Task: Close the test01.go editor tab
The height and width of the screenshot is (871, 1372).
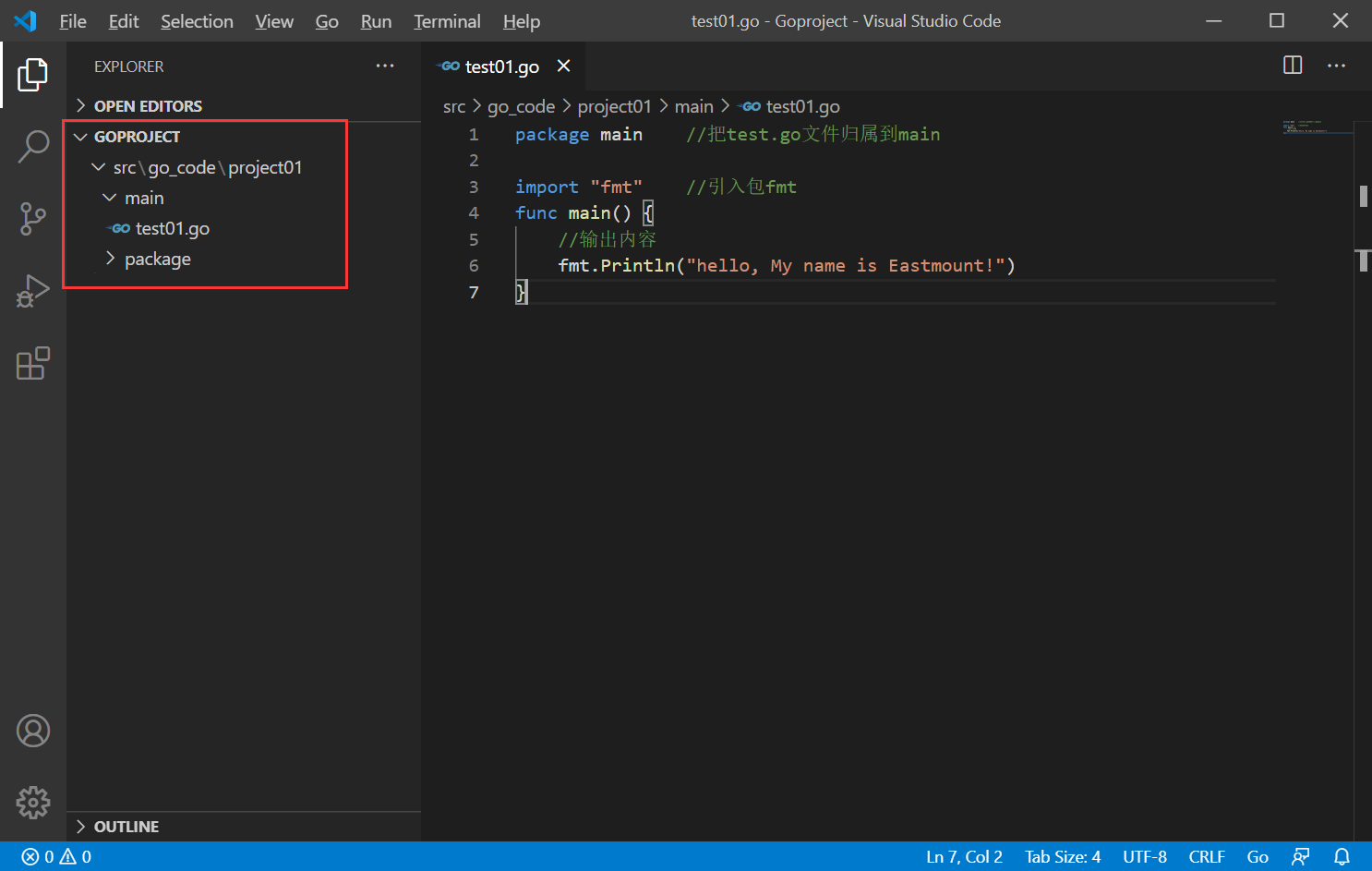Action: [x=563, y=66]
